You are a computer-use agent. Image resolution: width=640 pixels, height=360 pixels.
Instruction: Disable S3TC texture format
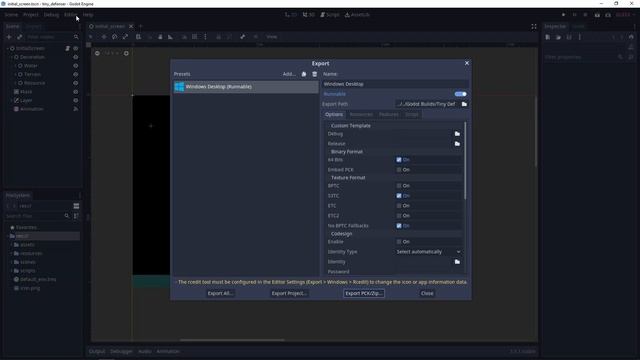click(399, 196)
